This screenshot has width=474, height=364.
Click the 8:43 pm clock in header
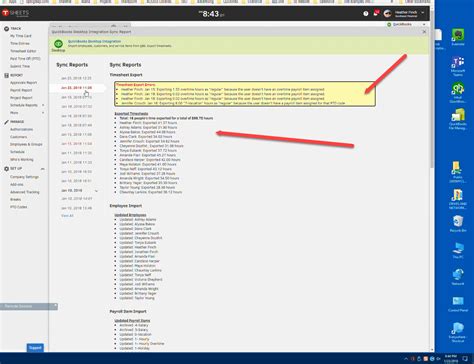tap(211, 14)
